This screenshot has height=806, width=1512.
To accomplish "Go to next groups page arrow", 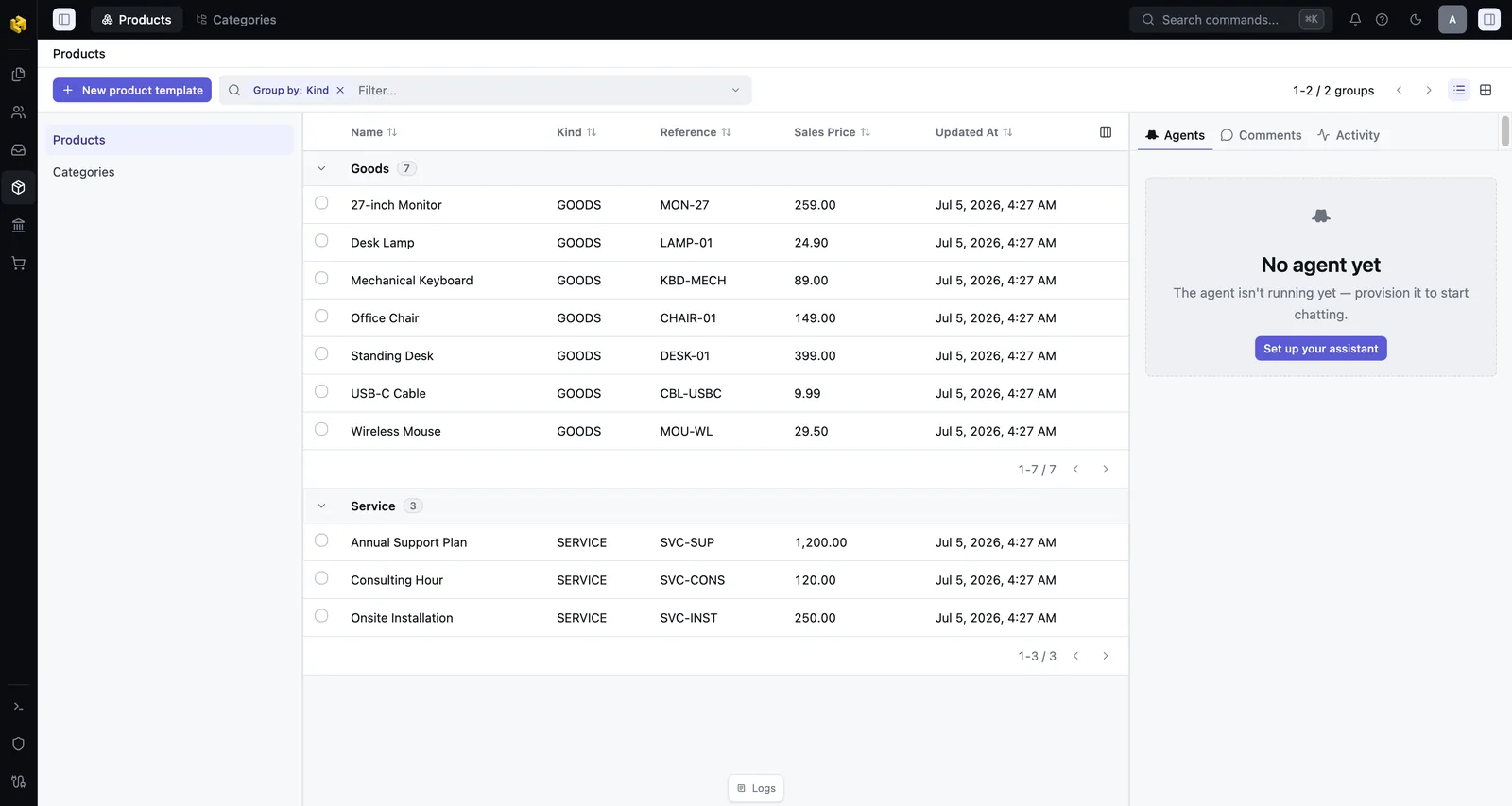I will 1429,91.
